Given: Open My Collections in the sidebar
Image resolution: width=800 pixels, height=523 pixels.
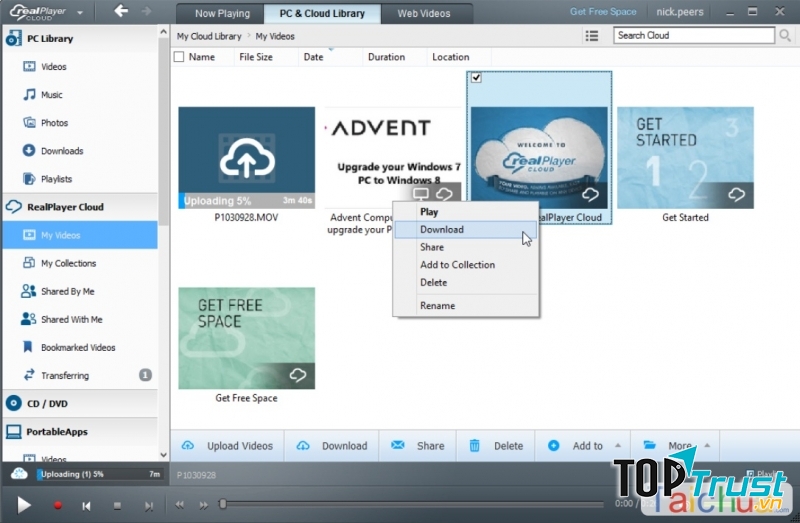Looking at the screenshot, I should coord(68,263).
